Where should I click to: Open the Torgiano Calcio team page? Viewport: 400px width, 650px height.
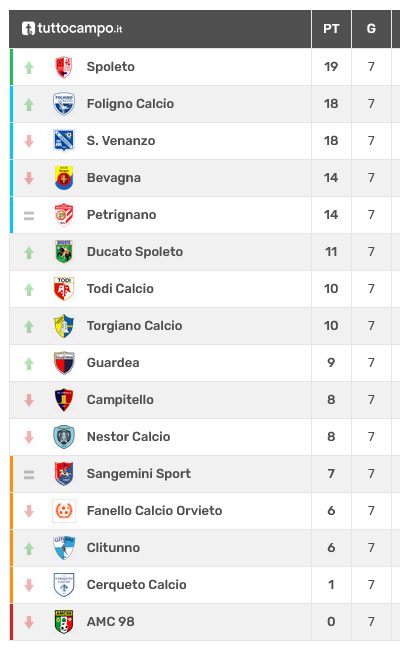pyautogui.click(x=134, y=325)
